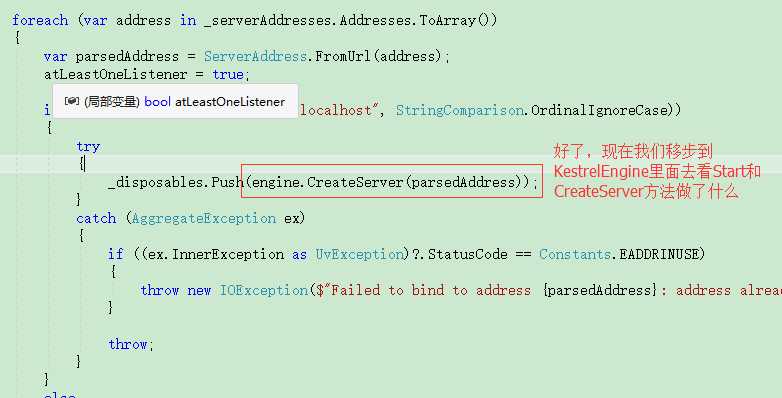Click the 'IOException' type
Screen dimensions: 782x398
264,290
